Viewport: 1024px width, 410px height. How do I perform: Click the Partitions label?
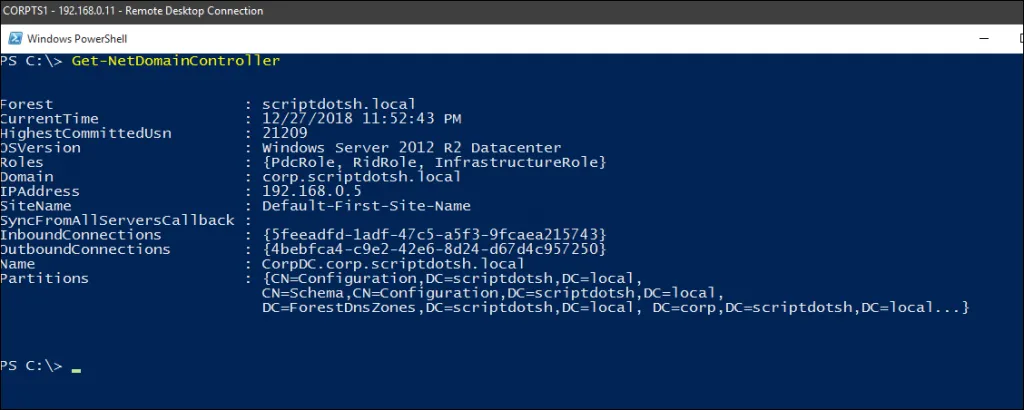(x=44, y=278)
